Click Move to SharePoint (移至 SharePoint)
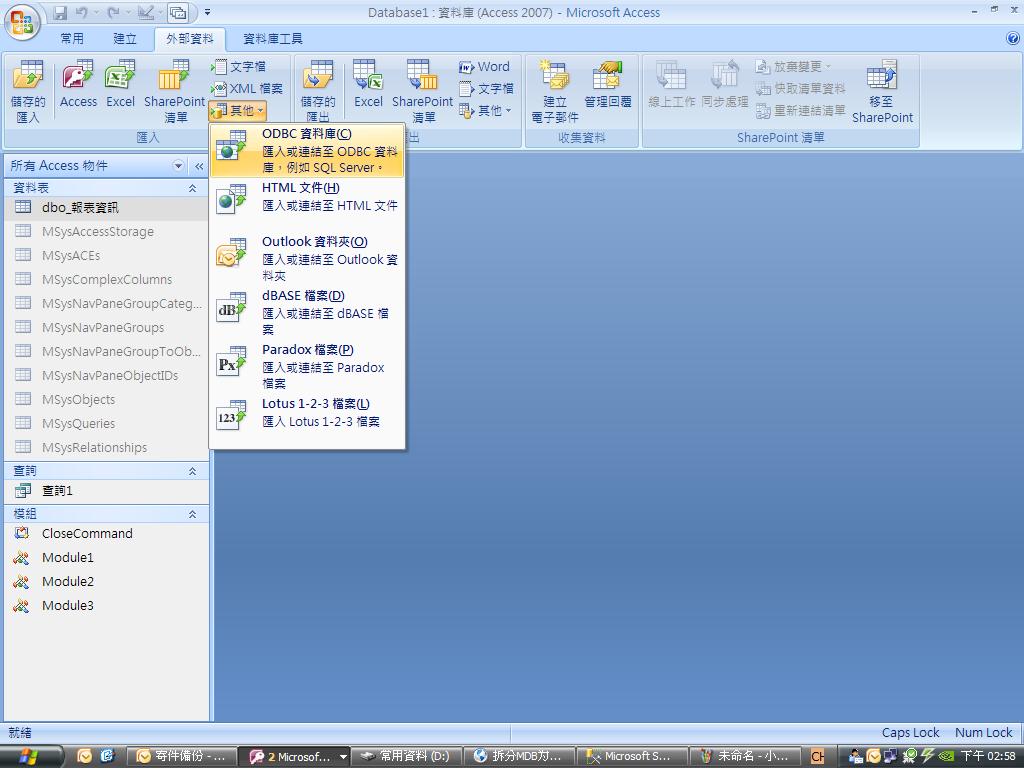The image size is (1024, 768). [882, 91]
